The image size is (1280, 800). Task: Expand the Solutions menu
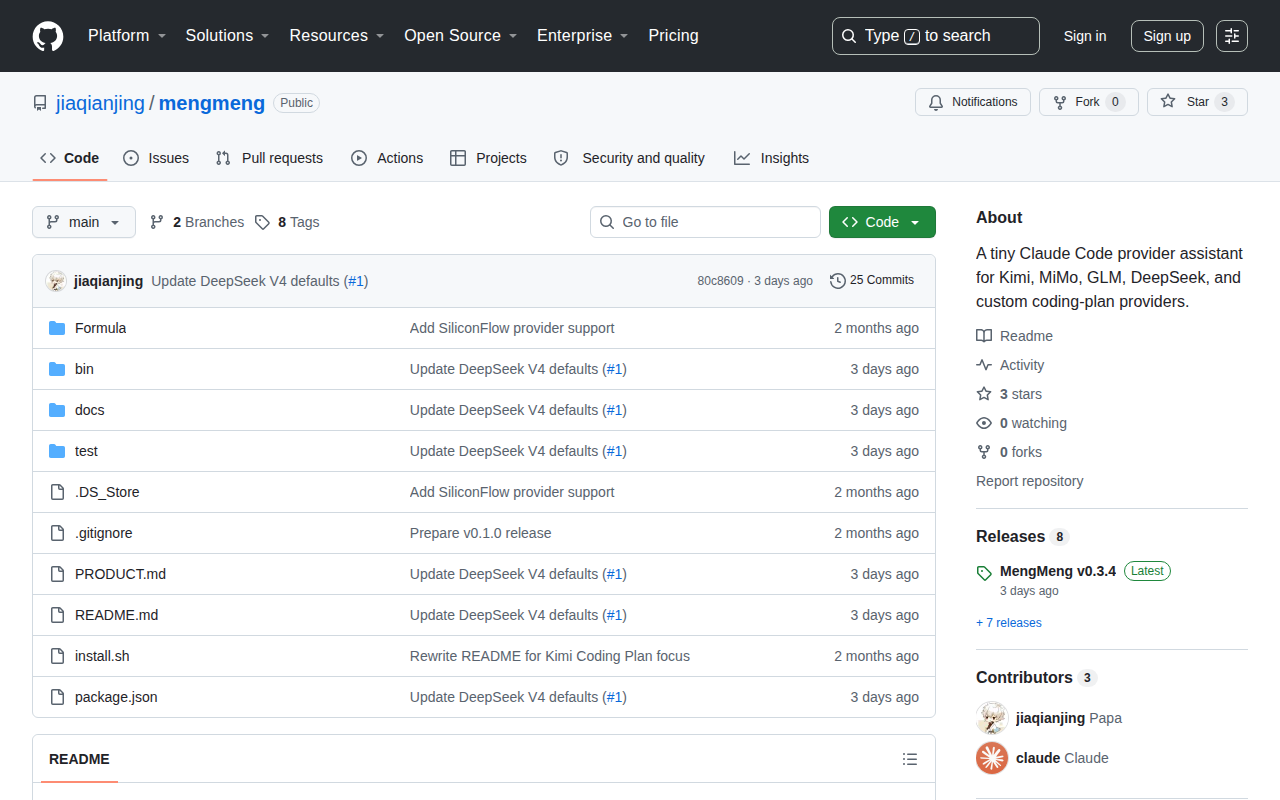228,36
